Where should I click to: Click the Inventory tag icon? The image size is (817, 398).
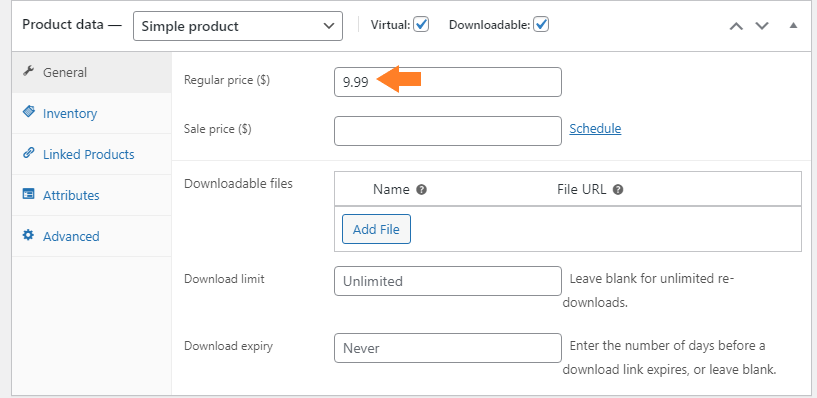coord(29,112)
